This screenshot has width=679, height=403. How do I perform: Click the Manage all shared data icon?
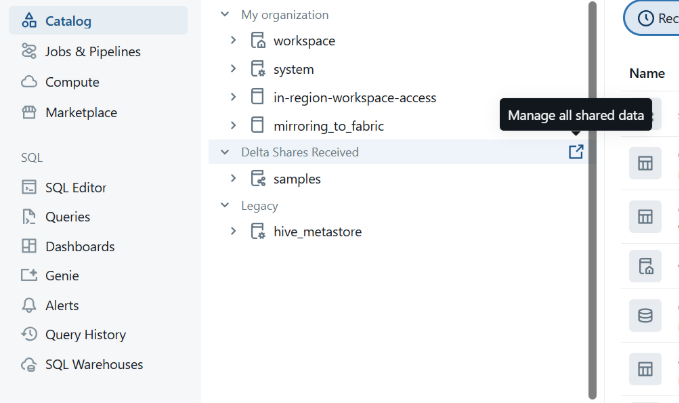(575, 152)
